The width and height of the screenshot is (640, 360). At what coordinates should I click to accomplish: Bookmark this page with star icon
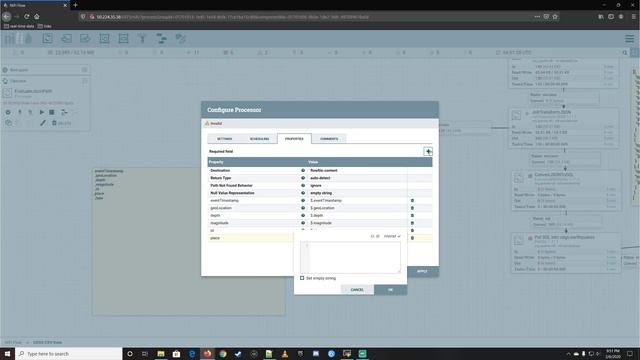coord(555,17)
